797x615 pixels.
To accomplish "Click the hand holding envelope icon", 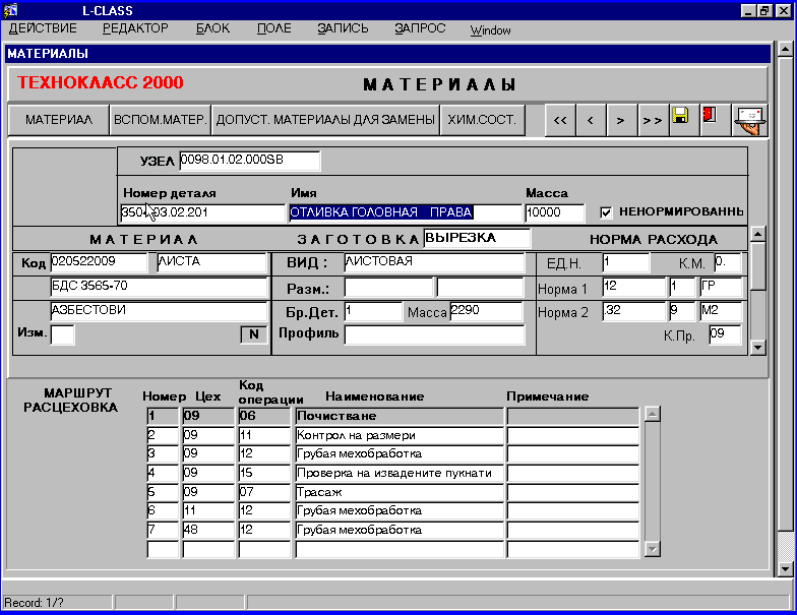I will click(749, 119).
